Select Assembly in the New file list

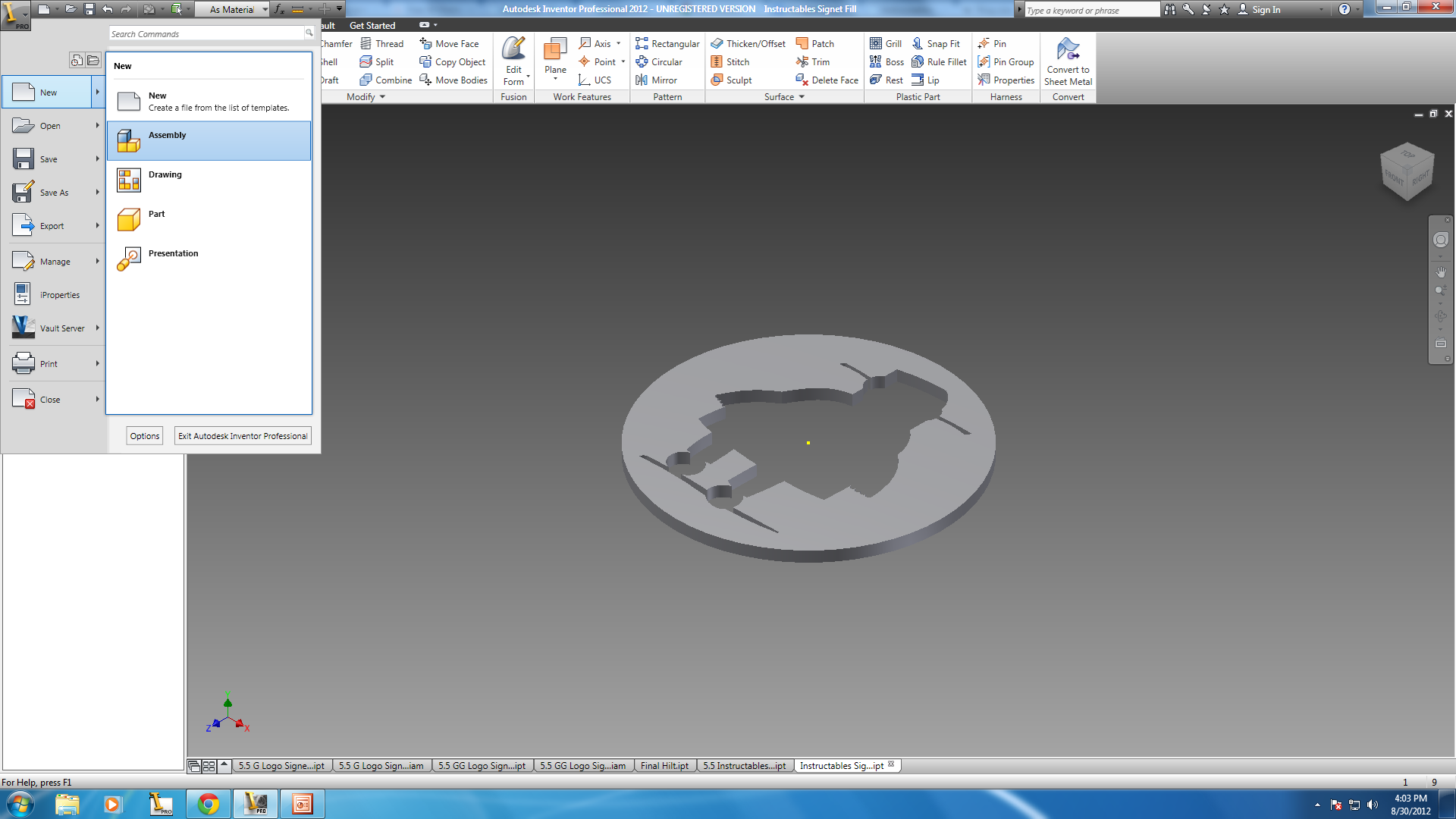[209, 140]
